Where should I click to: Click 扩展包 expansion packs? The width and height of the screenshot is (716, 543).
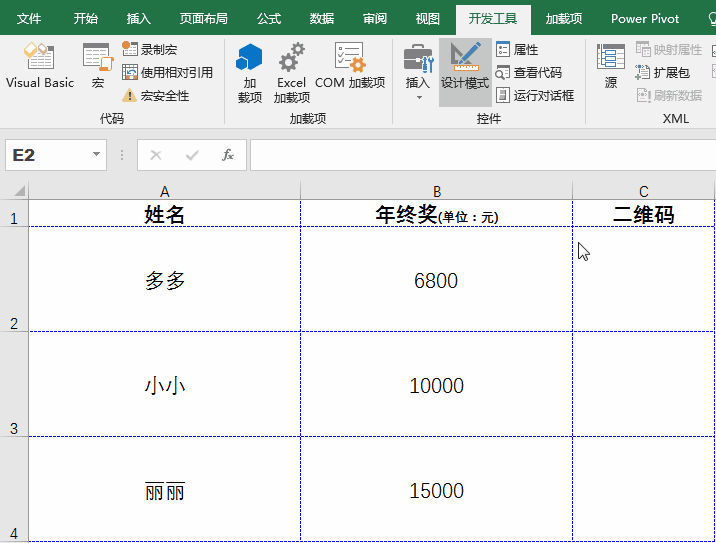tap(662, 72)
